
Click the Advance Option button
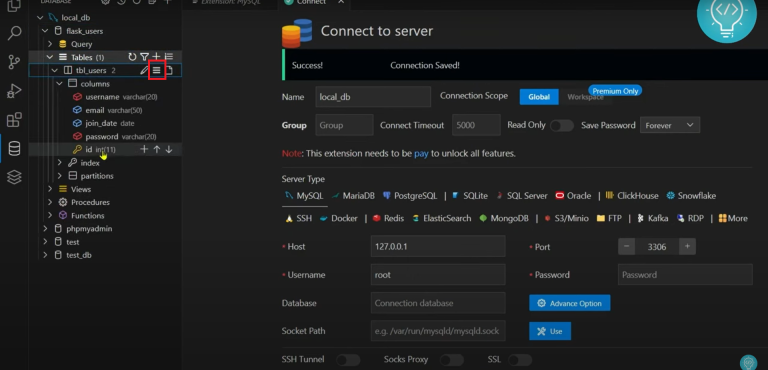click(570, 303)
